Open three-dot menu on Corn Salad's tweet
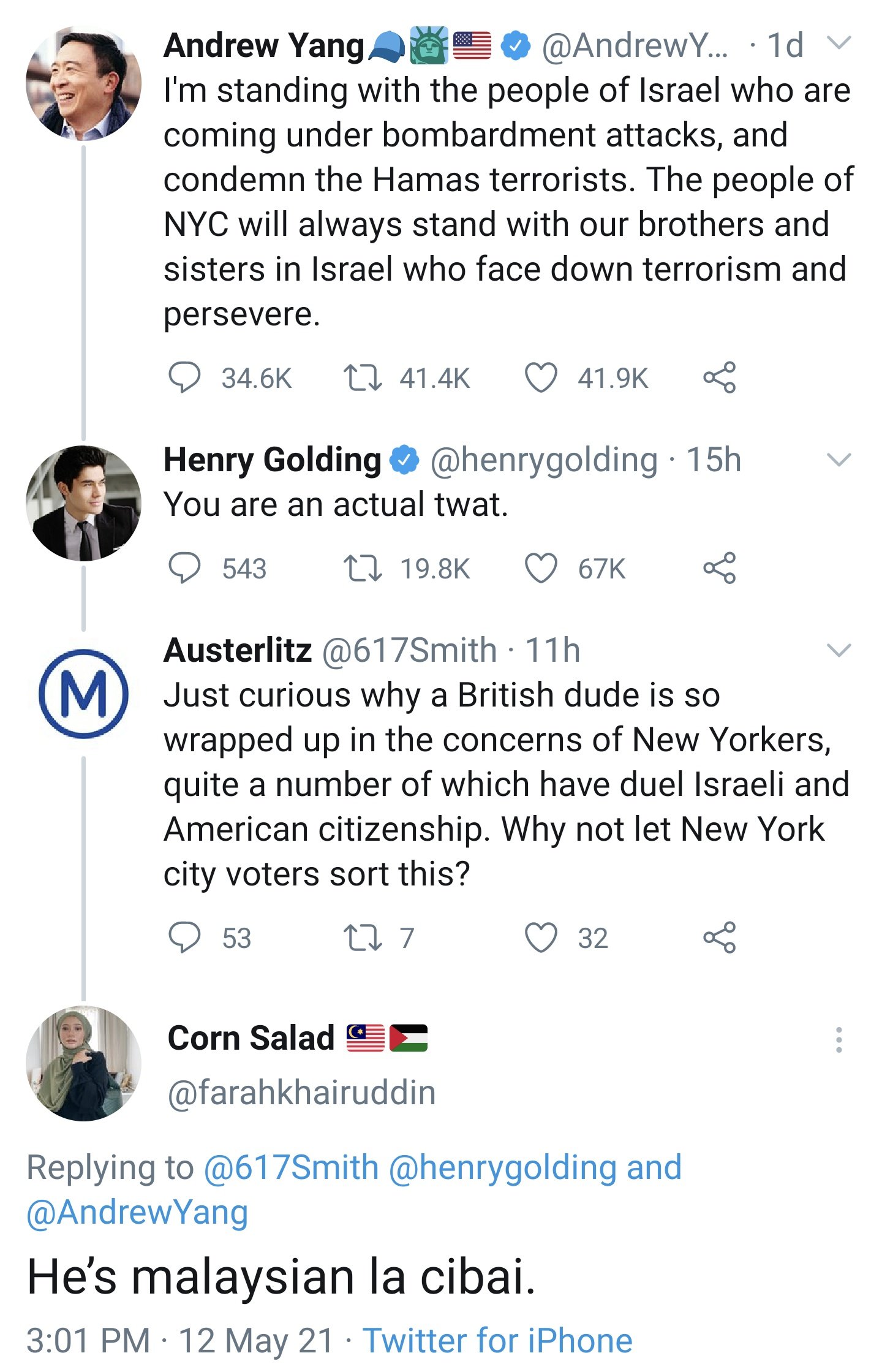882x1372 pixels. click(839, 1040)
